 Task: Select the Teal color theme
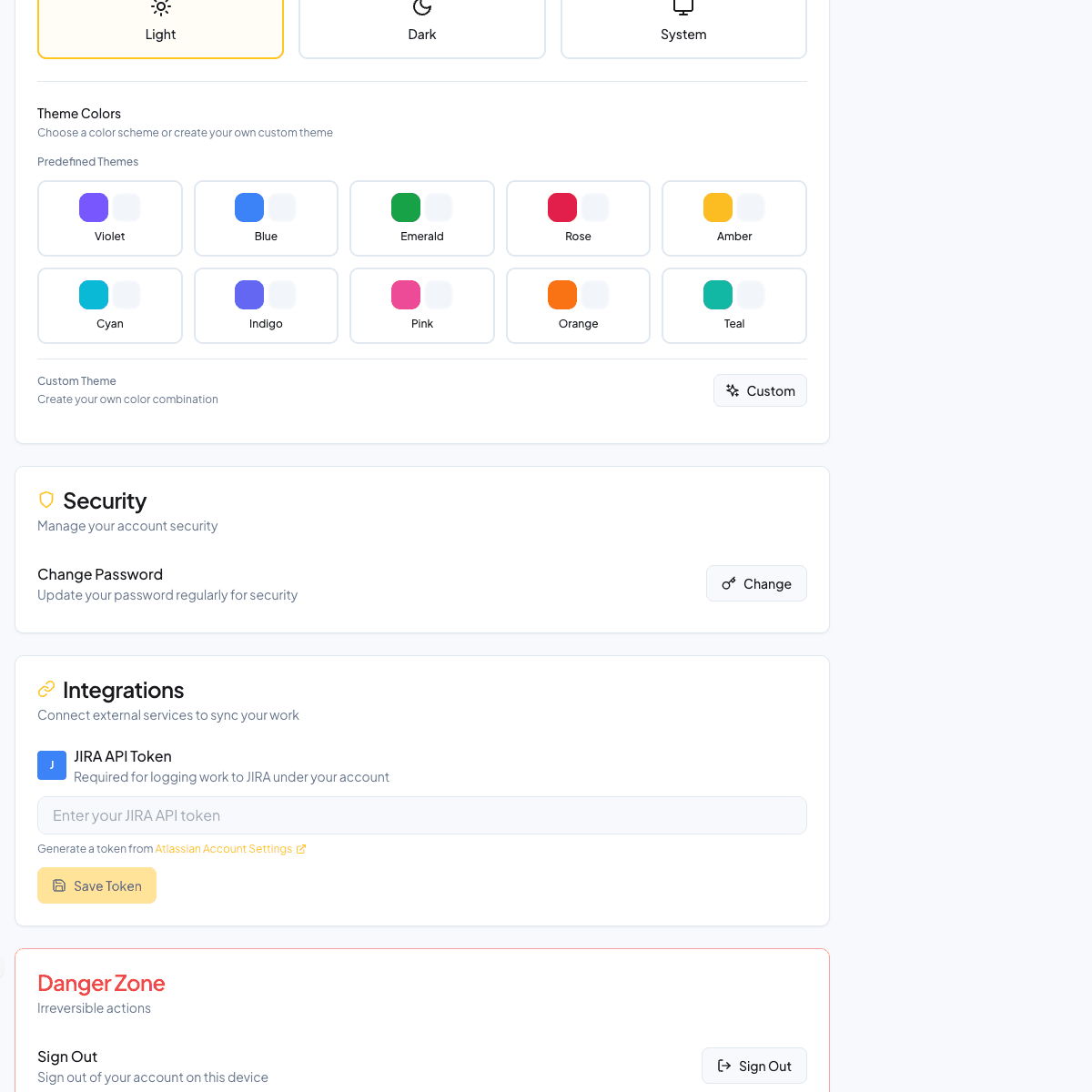[x=734, y=306]
